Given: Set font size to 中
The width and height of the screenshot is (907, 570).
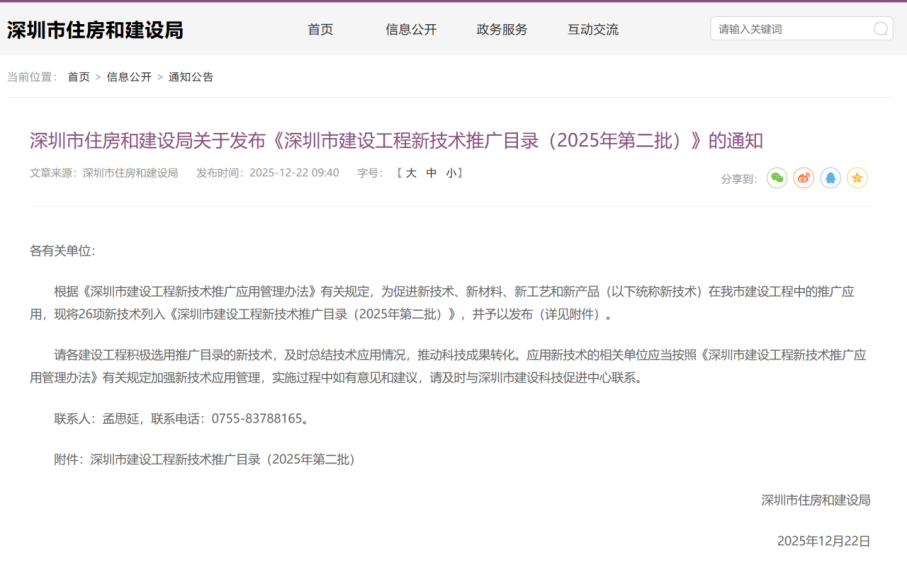Looking at the screenshot, I should 431,173.
